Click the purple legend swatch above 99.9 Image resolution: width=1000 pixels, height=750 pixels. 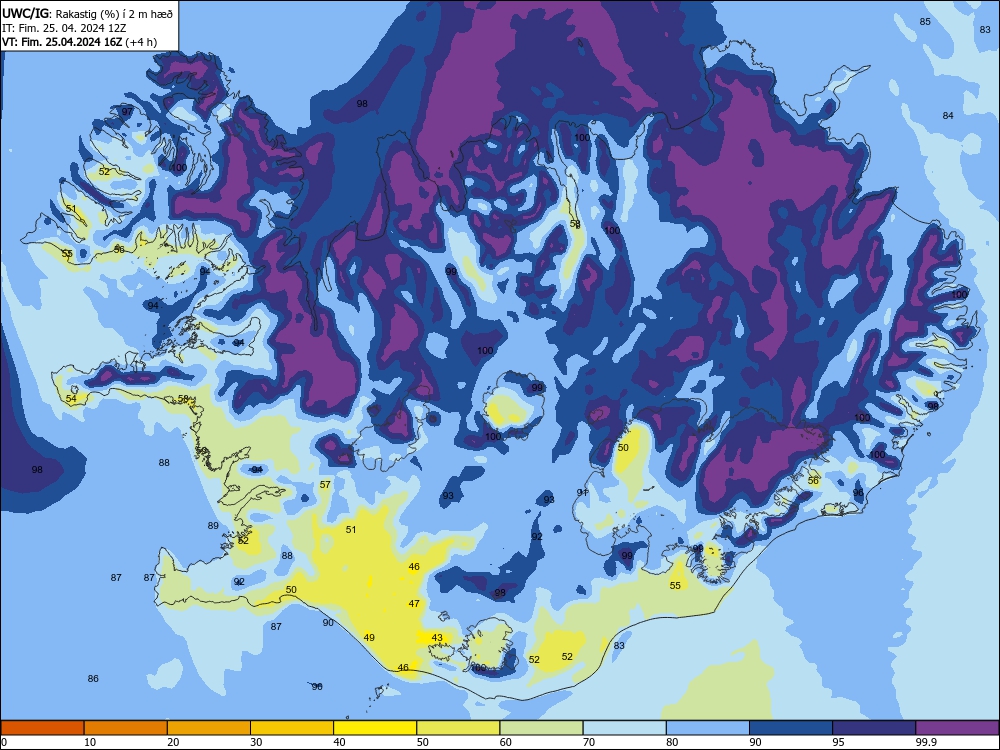point(957,728)
